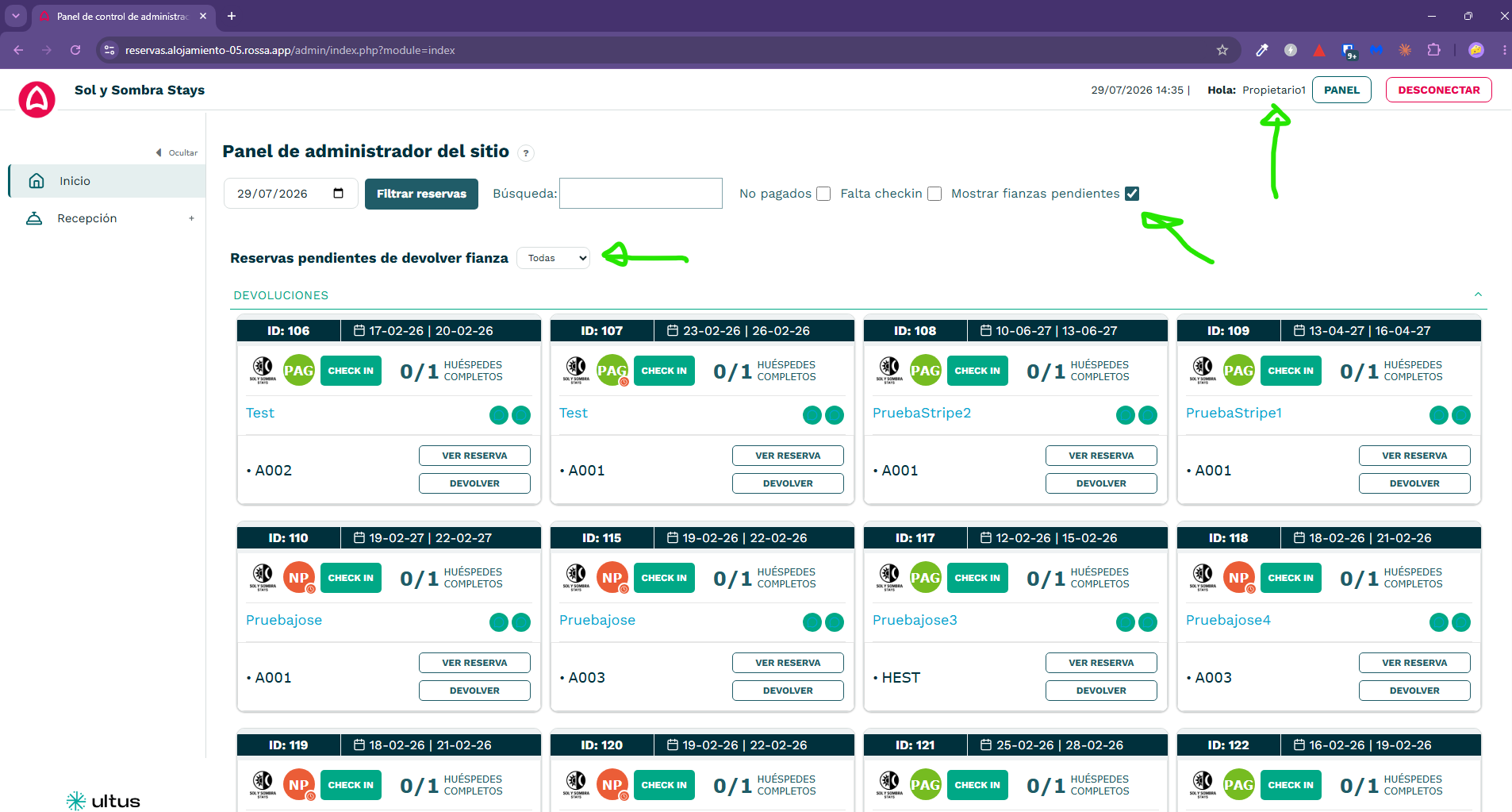This screenshot has width=1512, height=812.
Task: Open guest PruebaStripe1 link
Action: (1234, 413)
